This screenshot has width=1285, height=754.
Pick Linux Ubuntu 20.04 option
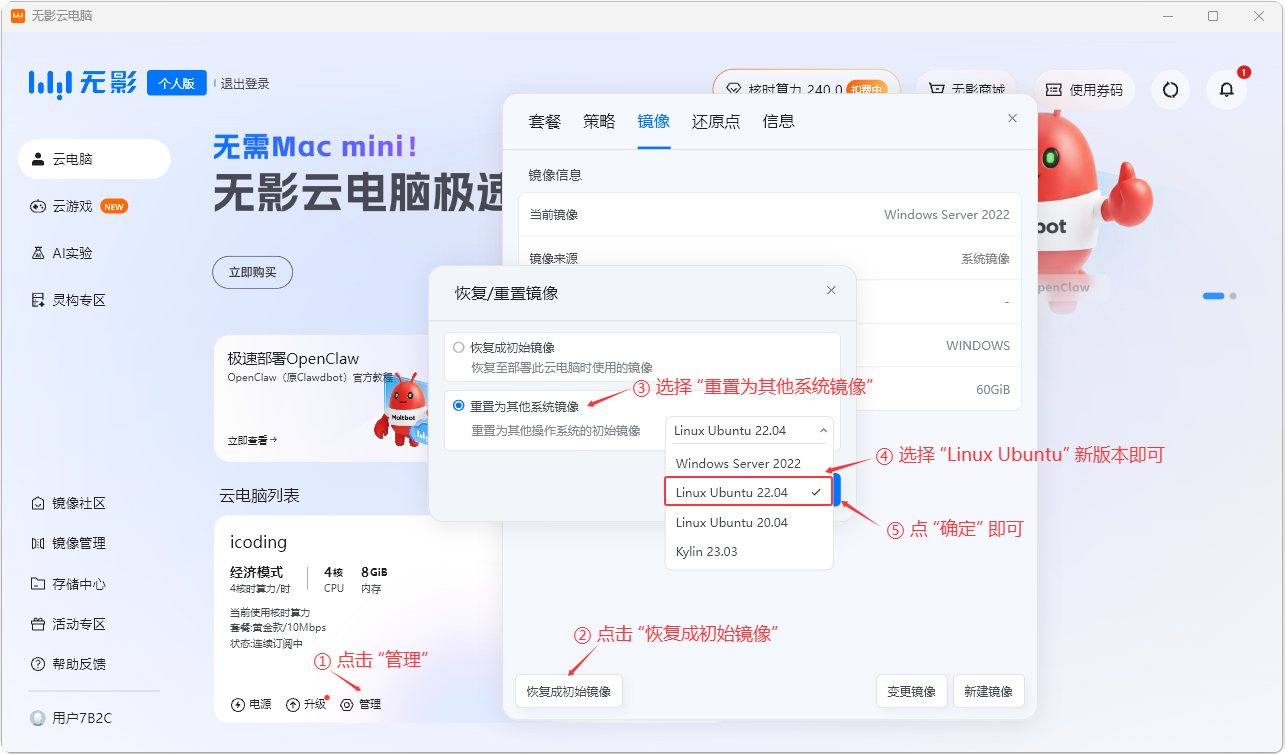click(x=731, y=522)
